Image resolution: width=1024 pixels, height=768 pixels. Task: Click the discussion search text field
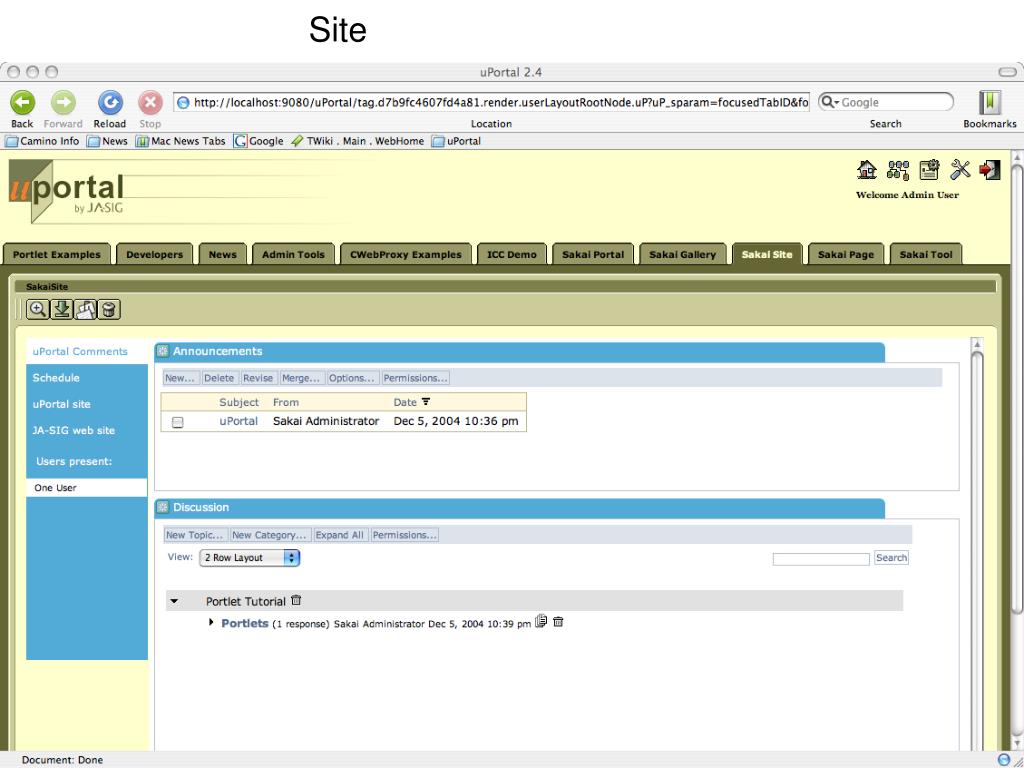coord(821,559)
